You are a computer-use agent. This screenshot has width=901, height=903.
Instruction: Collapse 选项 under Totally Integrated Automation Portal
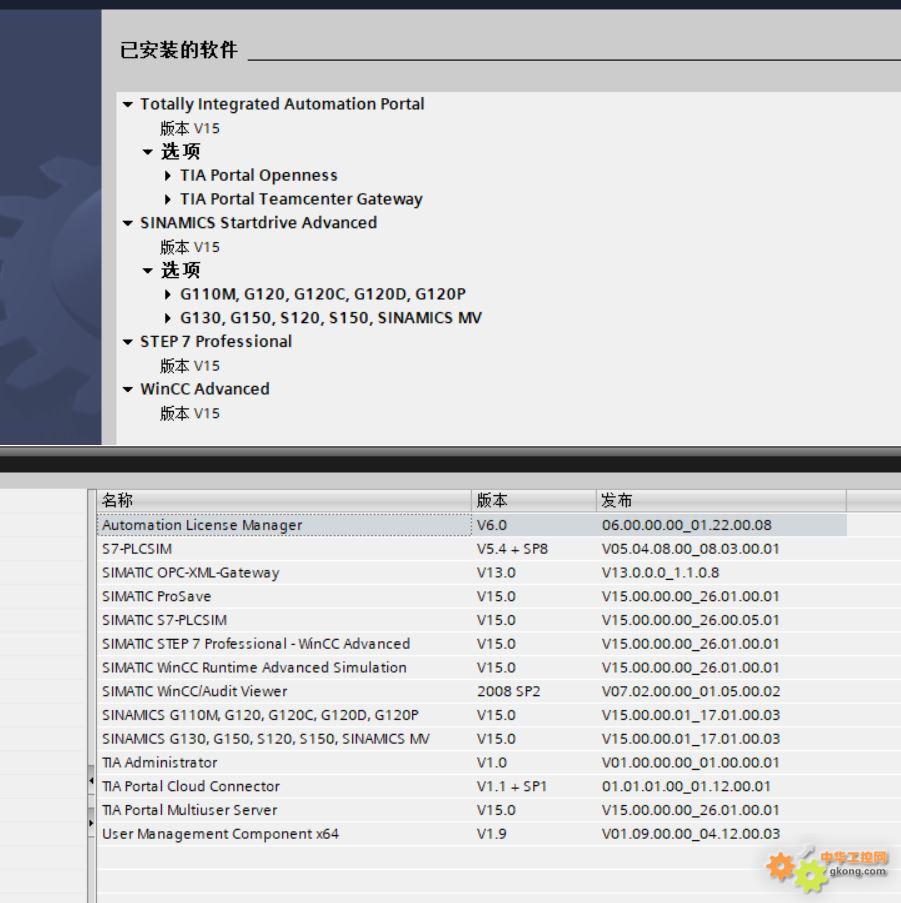[x=148, y=152]
